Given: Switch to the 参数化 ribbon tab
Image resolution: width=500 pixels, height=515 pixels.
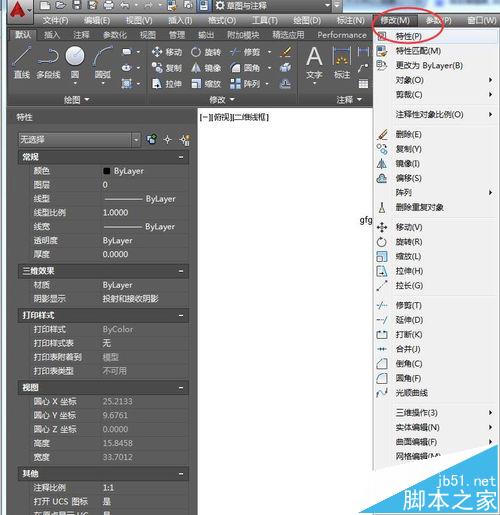Looking at the screenshot, I should [115, 35].
